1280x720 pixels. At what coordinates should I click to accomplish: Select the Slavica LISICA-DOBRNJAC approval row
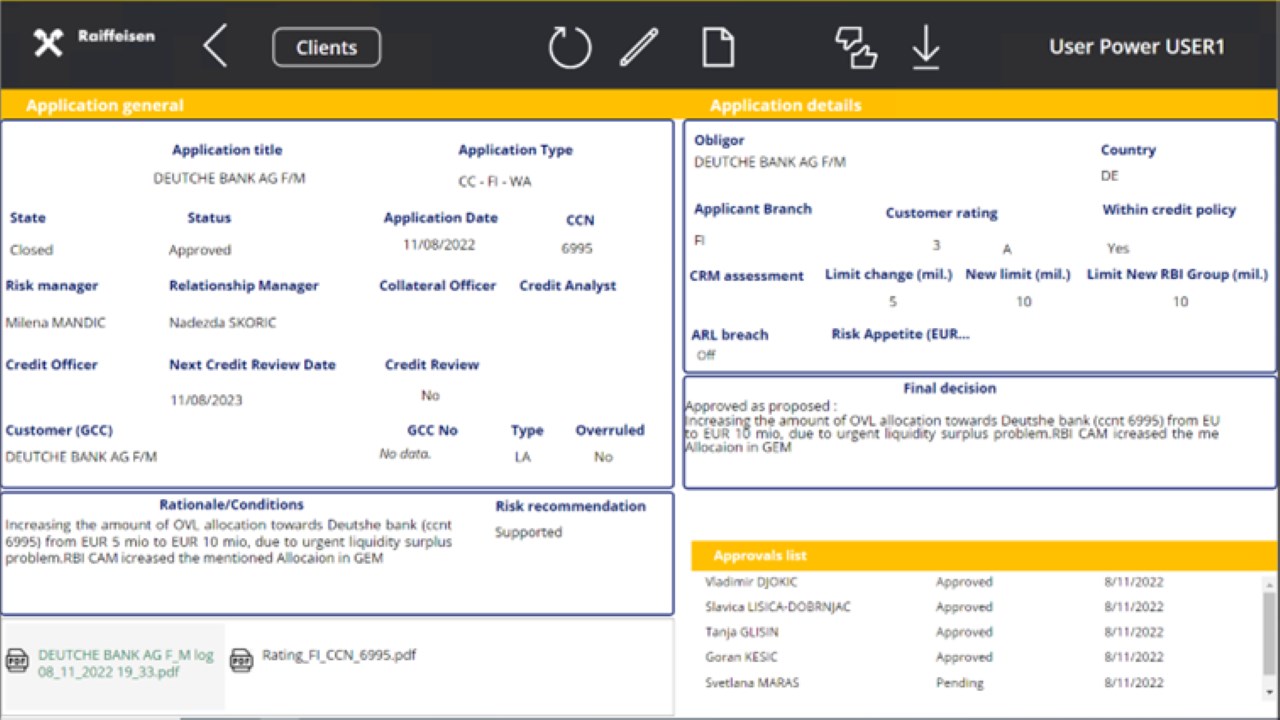[976, 607]
